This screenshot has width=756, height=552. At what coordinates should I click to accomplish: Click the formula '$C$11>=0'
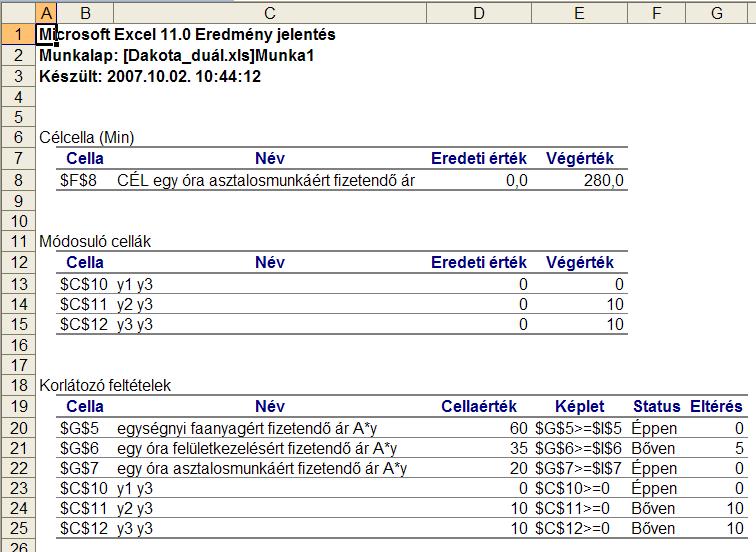pos(572,509)
